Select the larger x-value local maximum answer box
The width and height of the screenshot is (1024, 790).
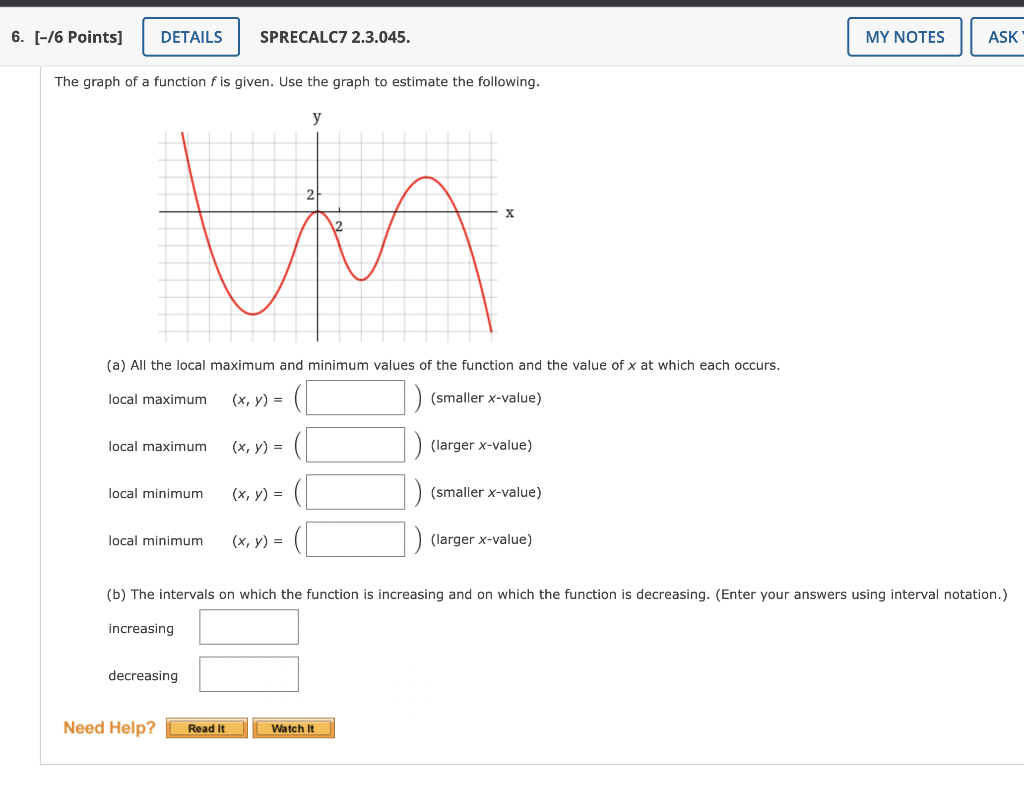[x=355, y=444]
